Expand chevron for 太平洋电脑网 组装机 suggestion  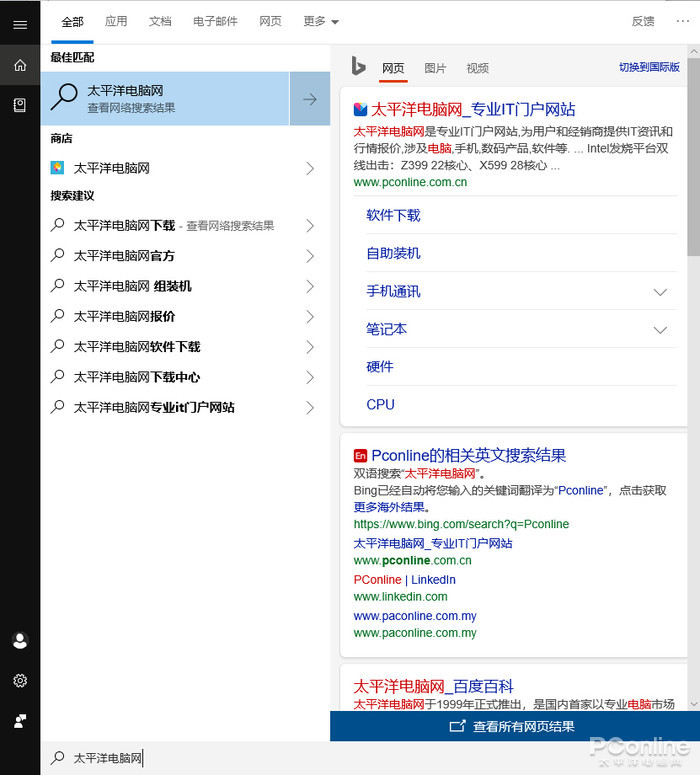[310, 286]
